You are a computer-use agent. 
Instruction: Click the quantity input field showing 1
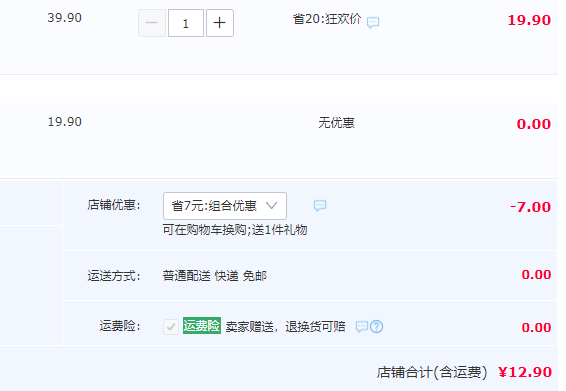186,23
